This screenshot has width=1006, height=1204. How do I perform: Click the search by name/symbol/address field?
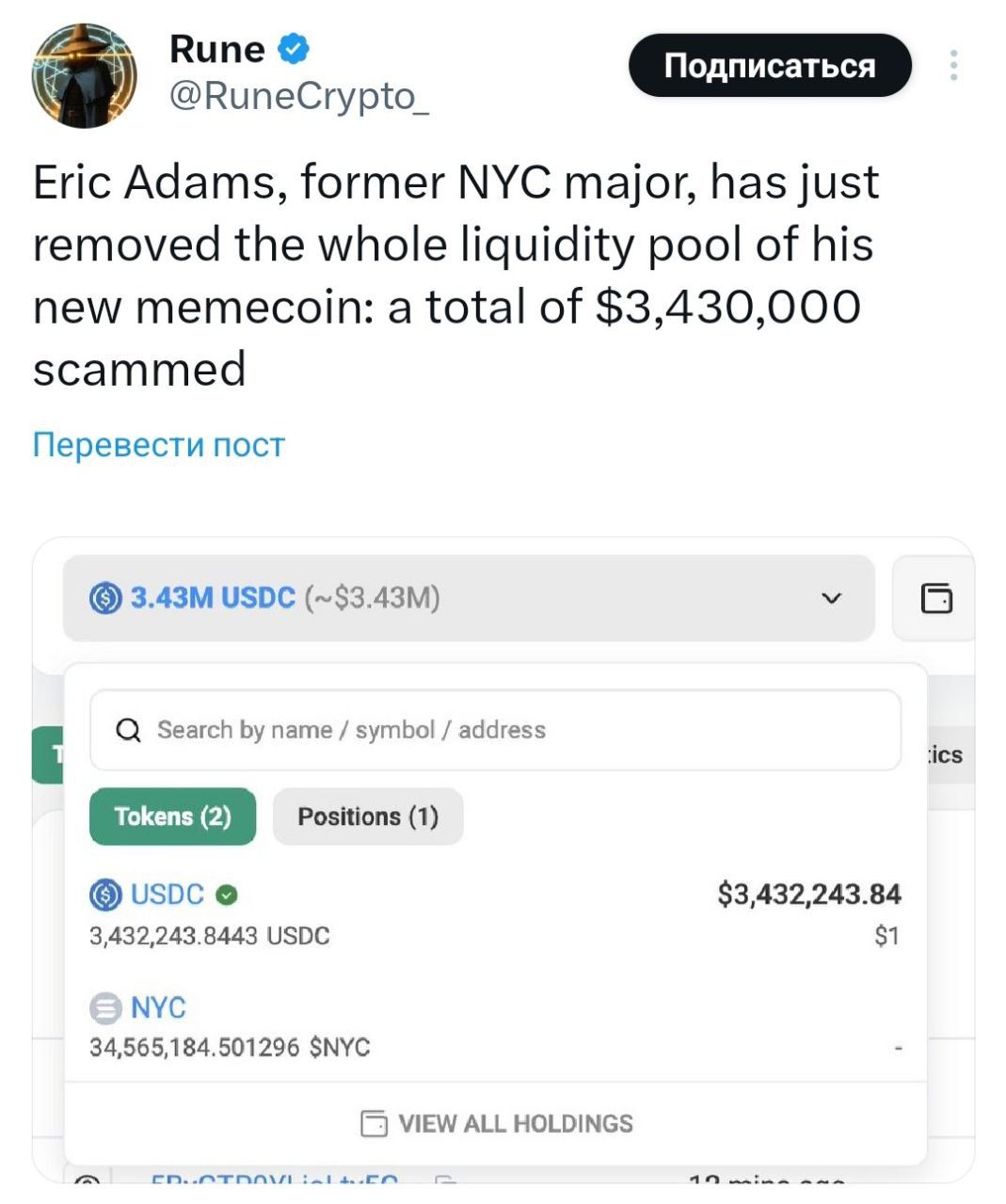point(508,731)
